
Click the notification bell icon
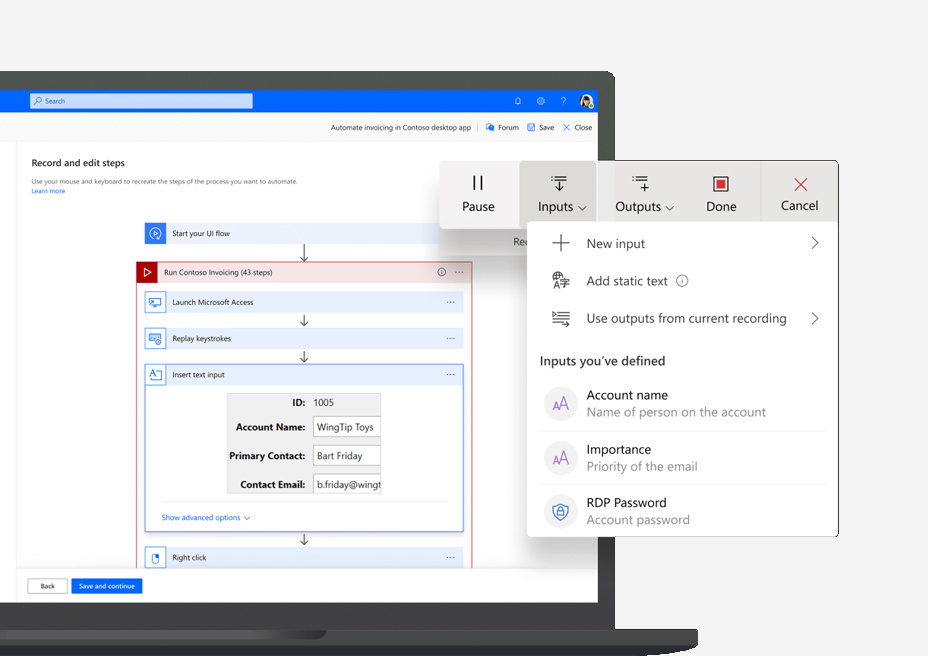click(x=518, y=101)
